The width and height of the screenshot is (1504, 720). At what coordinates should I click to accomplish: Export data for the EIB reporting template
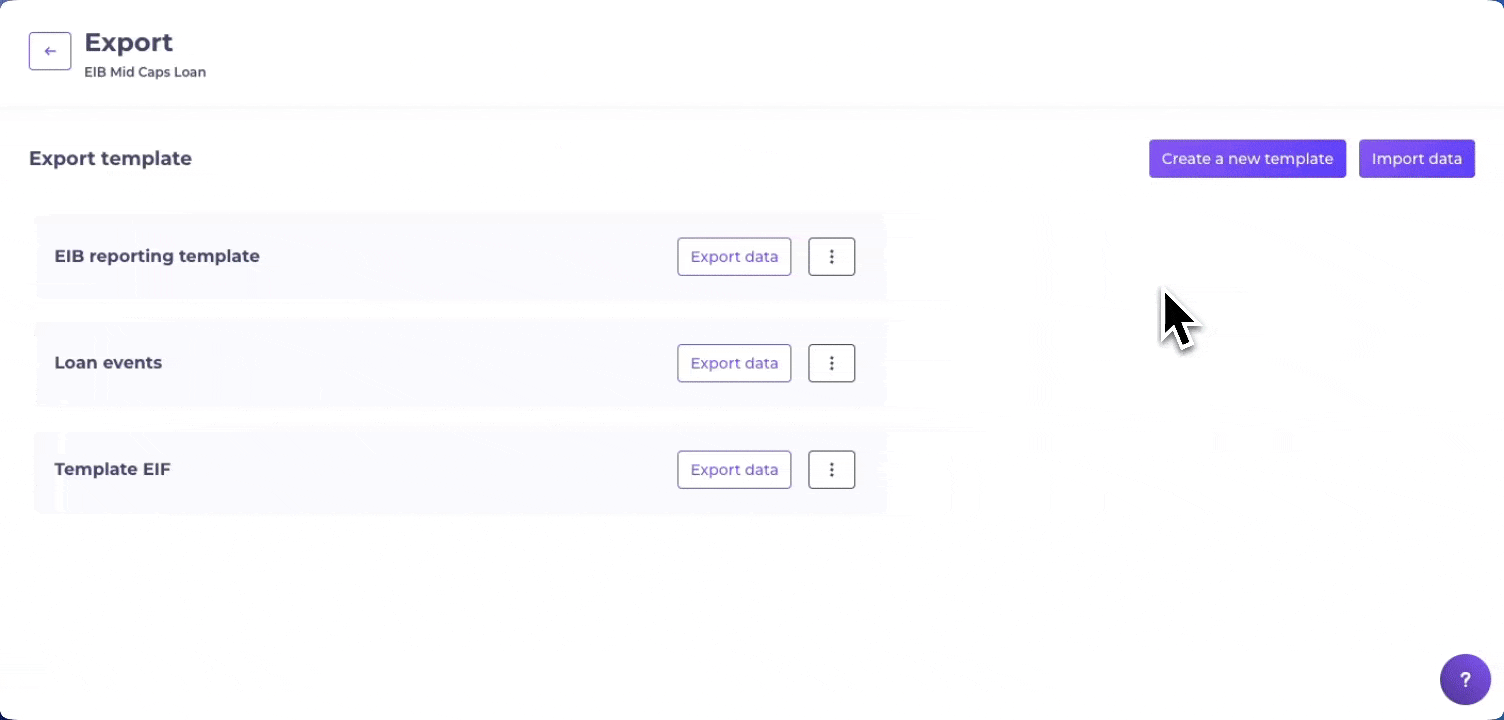point(734,256)
